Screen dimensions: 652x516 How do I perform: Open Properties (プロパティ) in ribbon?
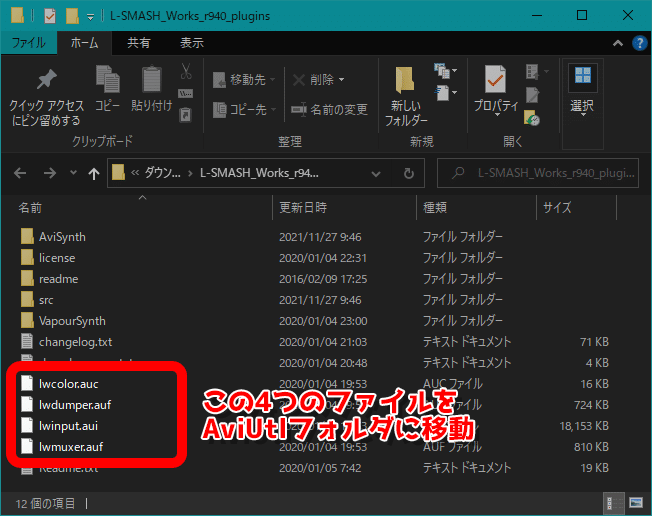496,90
